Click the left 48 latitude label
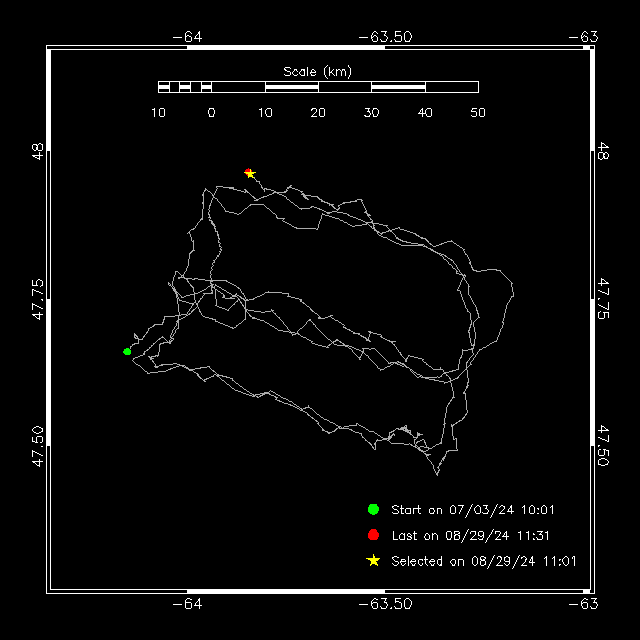 (38, 151)
